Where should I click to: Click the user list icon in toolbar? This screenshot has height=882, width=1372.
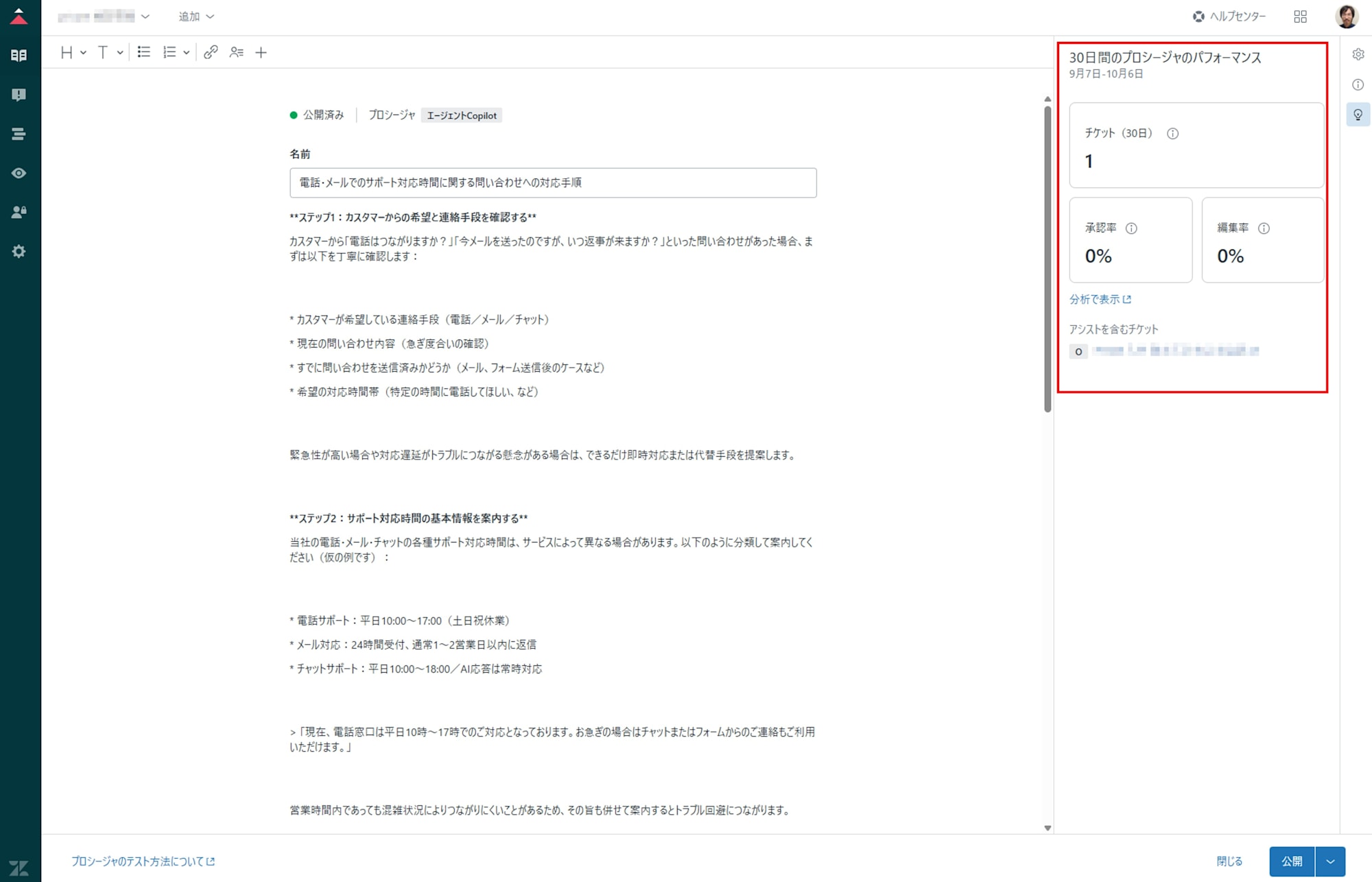pyautogui.click(x=236, y=52)
